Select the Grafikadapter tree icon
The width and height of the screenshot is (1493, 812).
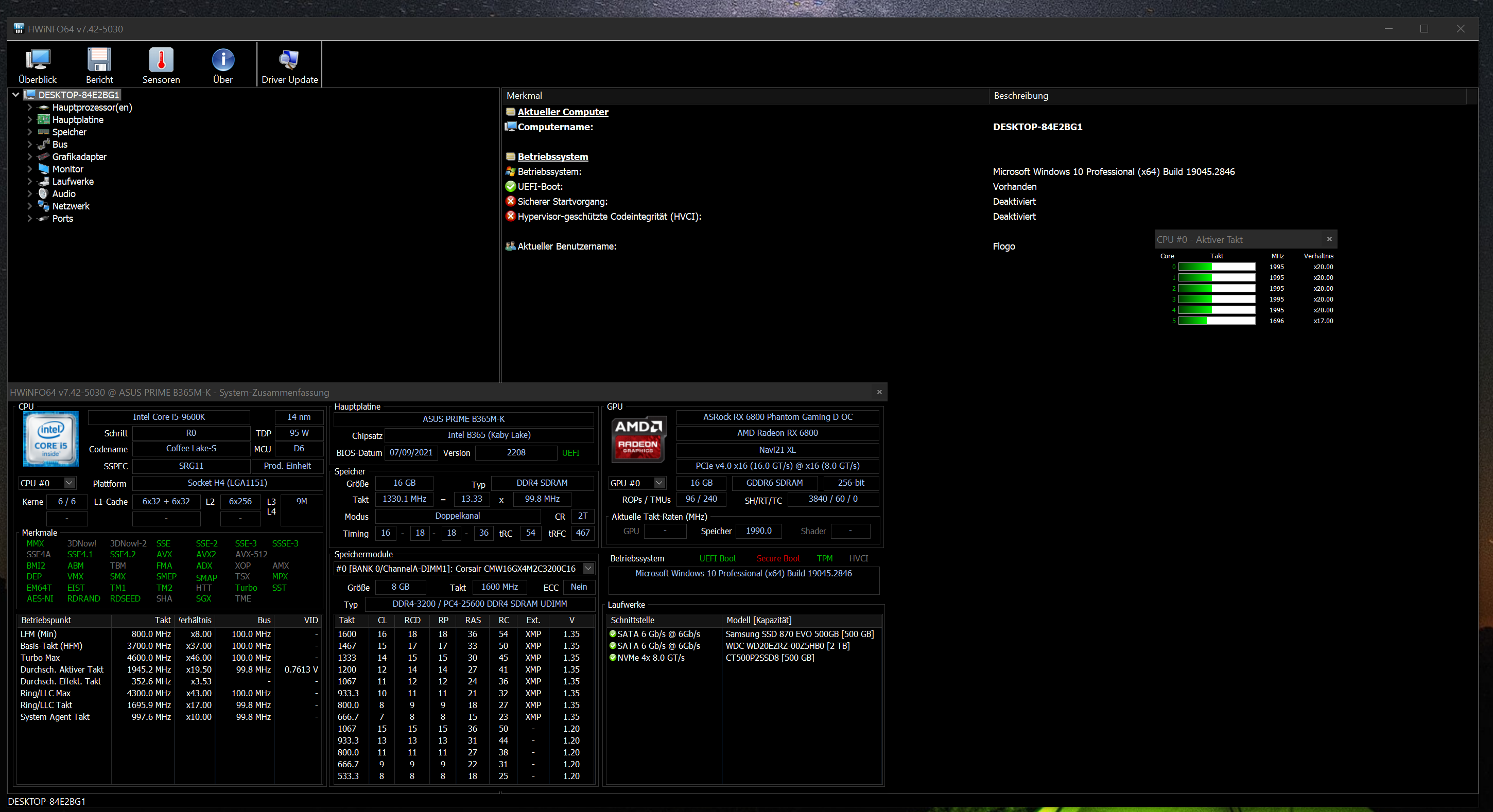point(43,156)
